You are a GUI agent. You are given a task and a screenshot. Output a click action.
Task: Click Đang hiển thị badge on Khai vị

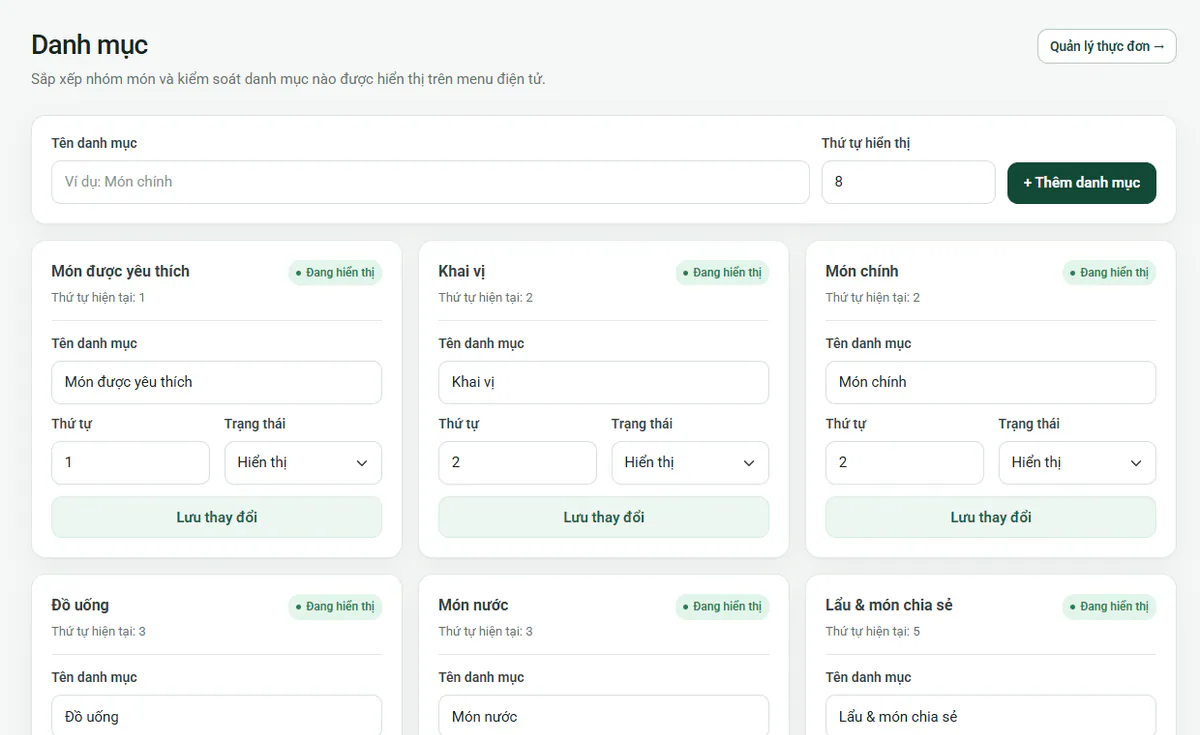[x=722, y=272]
